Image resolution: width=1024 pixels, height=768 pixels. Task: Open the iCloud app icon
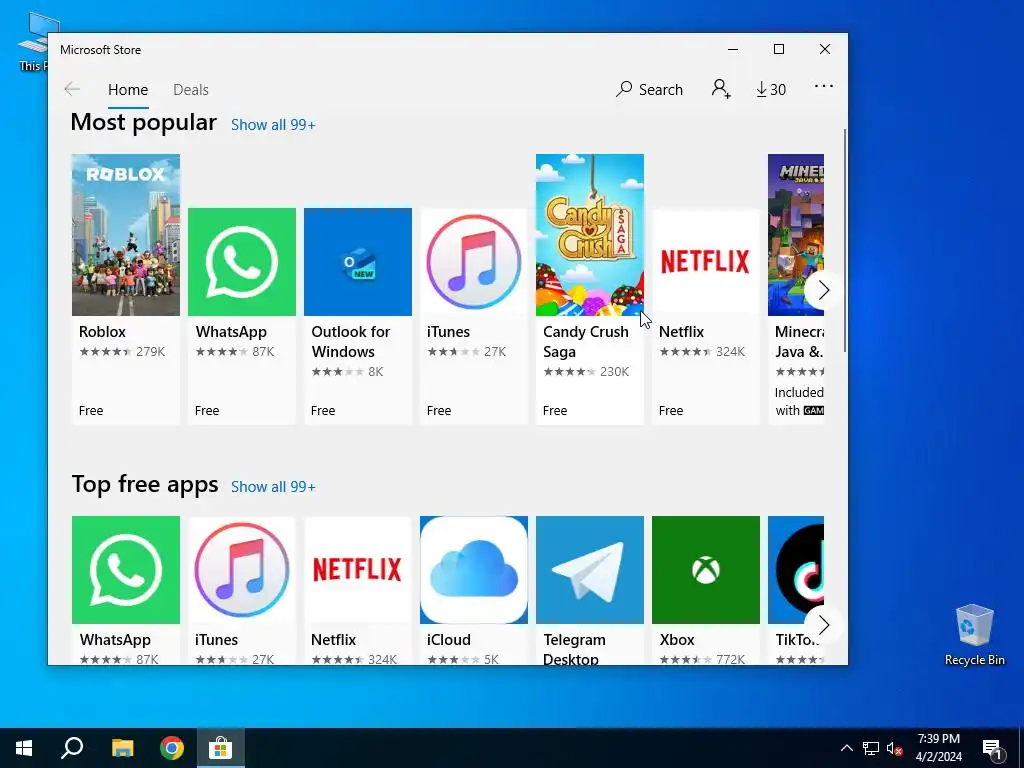point(473,570)
